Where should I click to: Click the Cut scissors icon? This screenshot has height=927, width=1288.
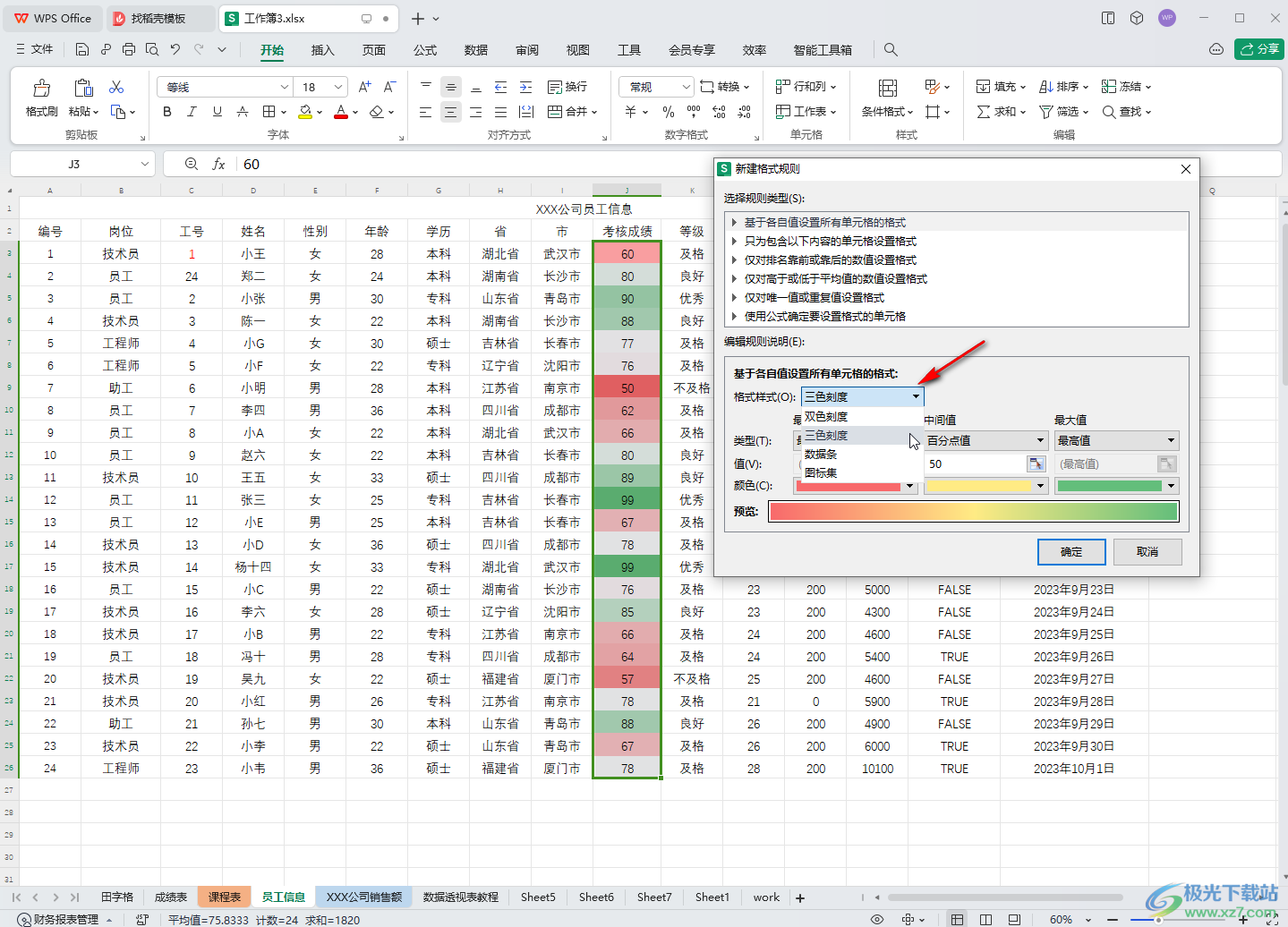tap(116, 87)
